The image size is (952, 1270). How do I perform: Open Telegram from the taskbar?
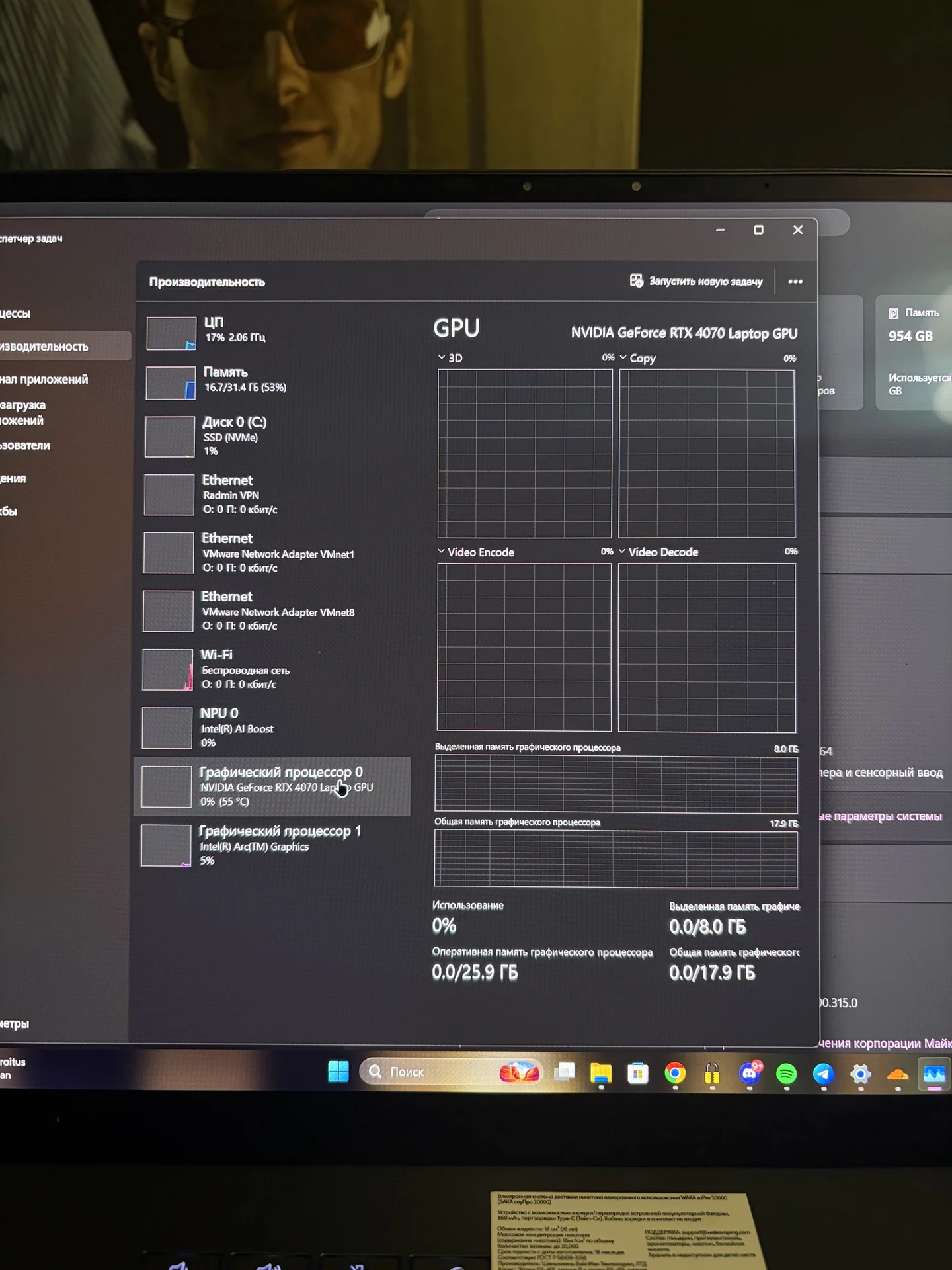[x=823, y=1074]
